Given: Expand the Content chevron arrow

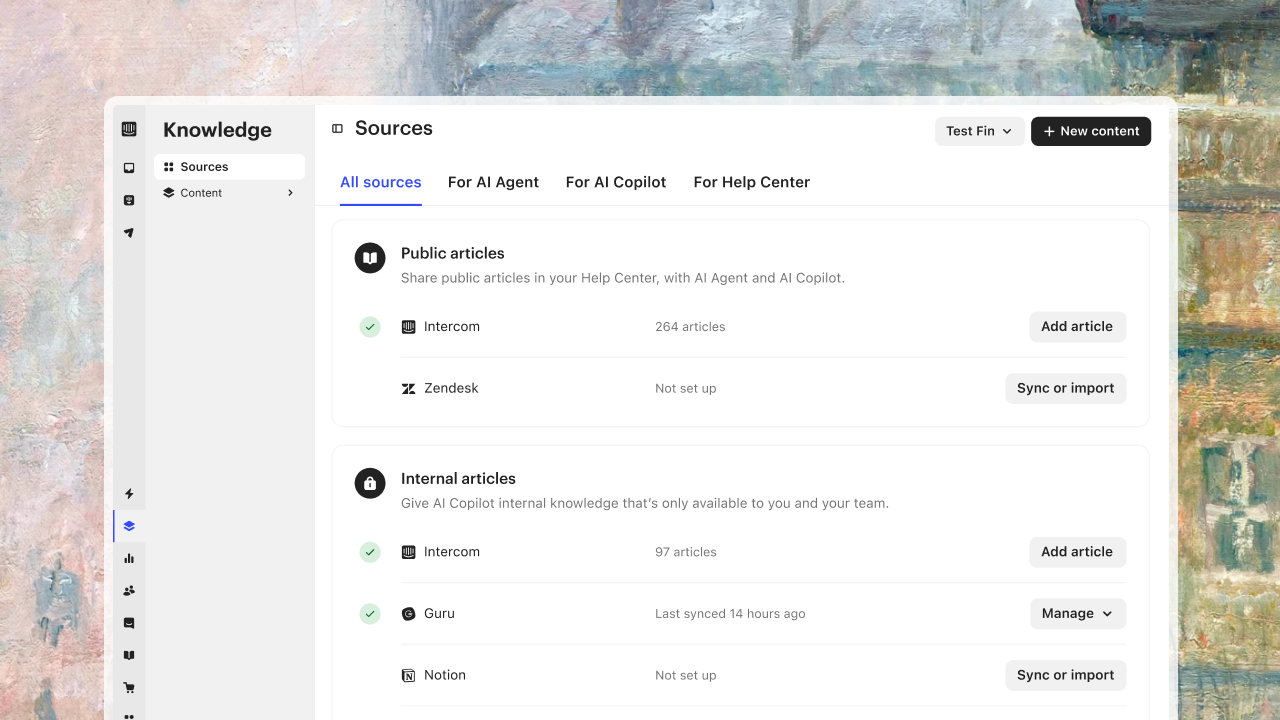Looking at the screenshot, I should pos(290,193).
